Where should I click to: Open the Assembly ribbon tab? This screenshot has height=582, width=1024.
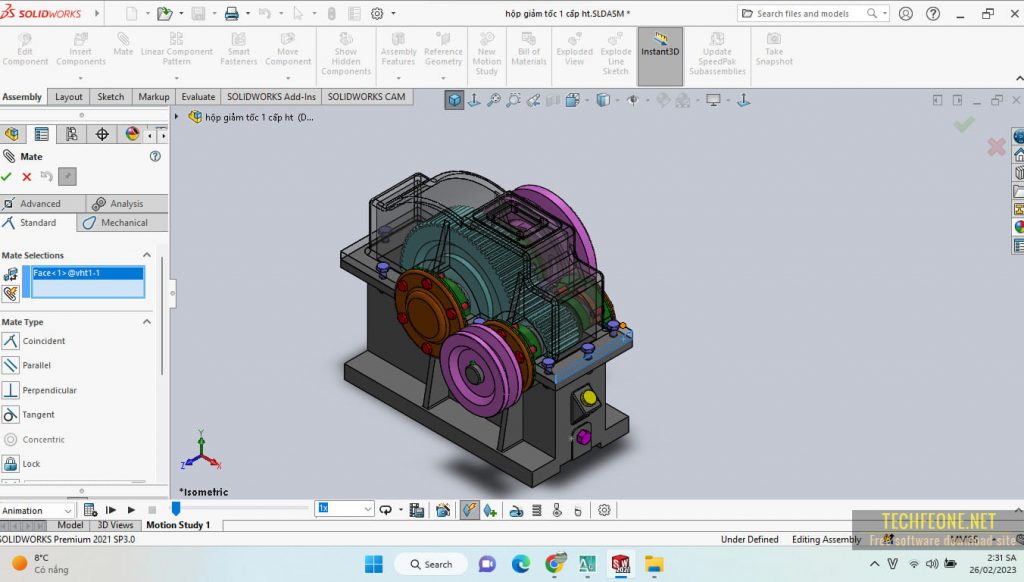22,97
